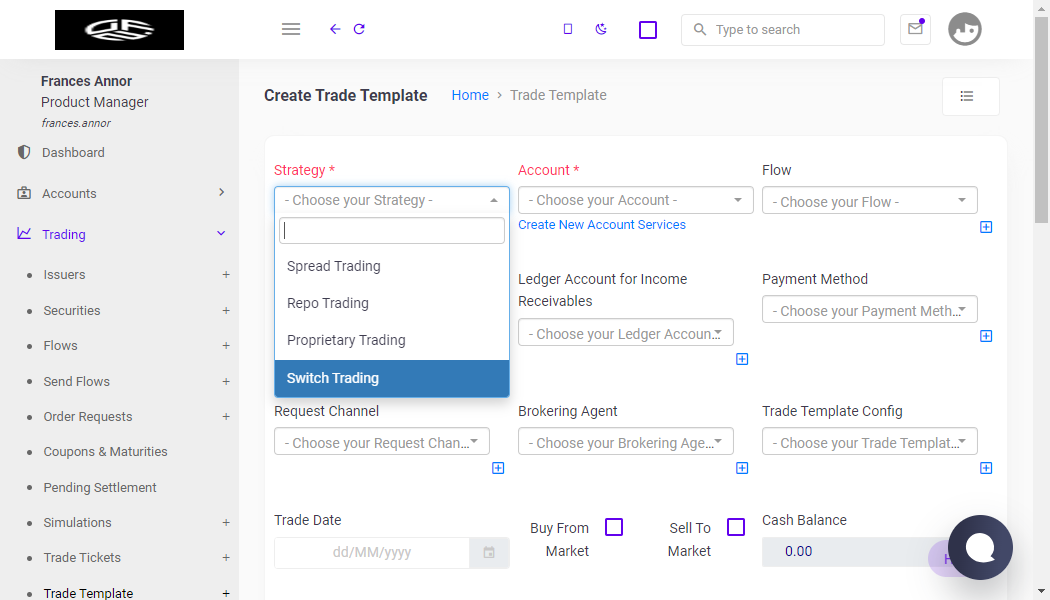This screenshot has width=1050, height=600.
Task: Expand Flows submenu plus
Action: click(226, 346)
